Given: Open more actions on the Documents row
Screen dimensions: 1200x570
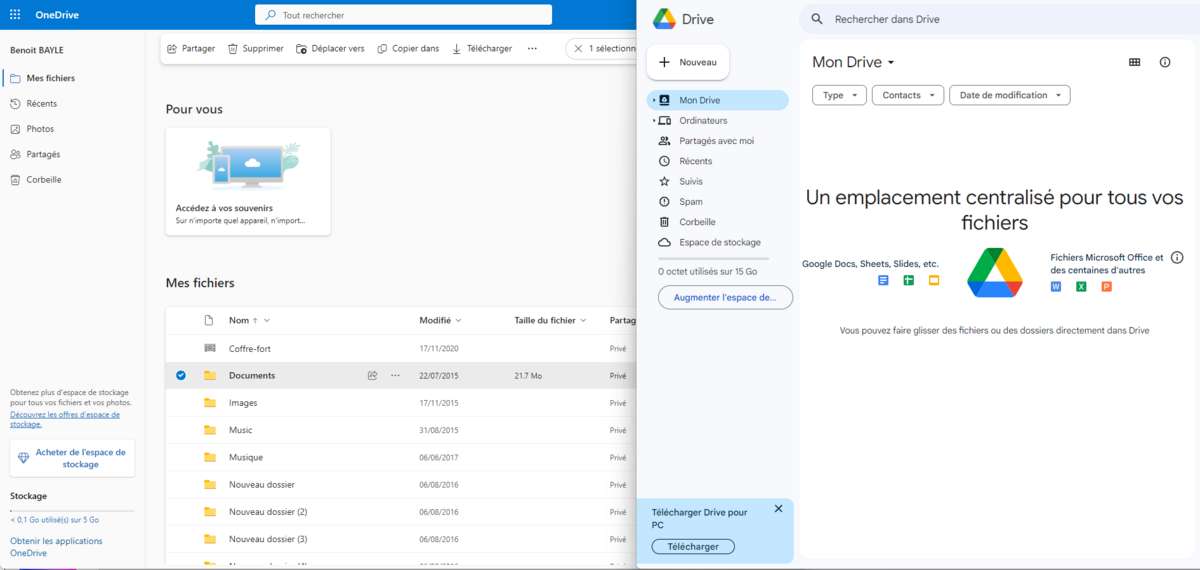Looking at the screenshot, I should tap(395, 375).
